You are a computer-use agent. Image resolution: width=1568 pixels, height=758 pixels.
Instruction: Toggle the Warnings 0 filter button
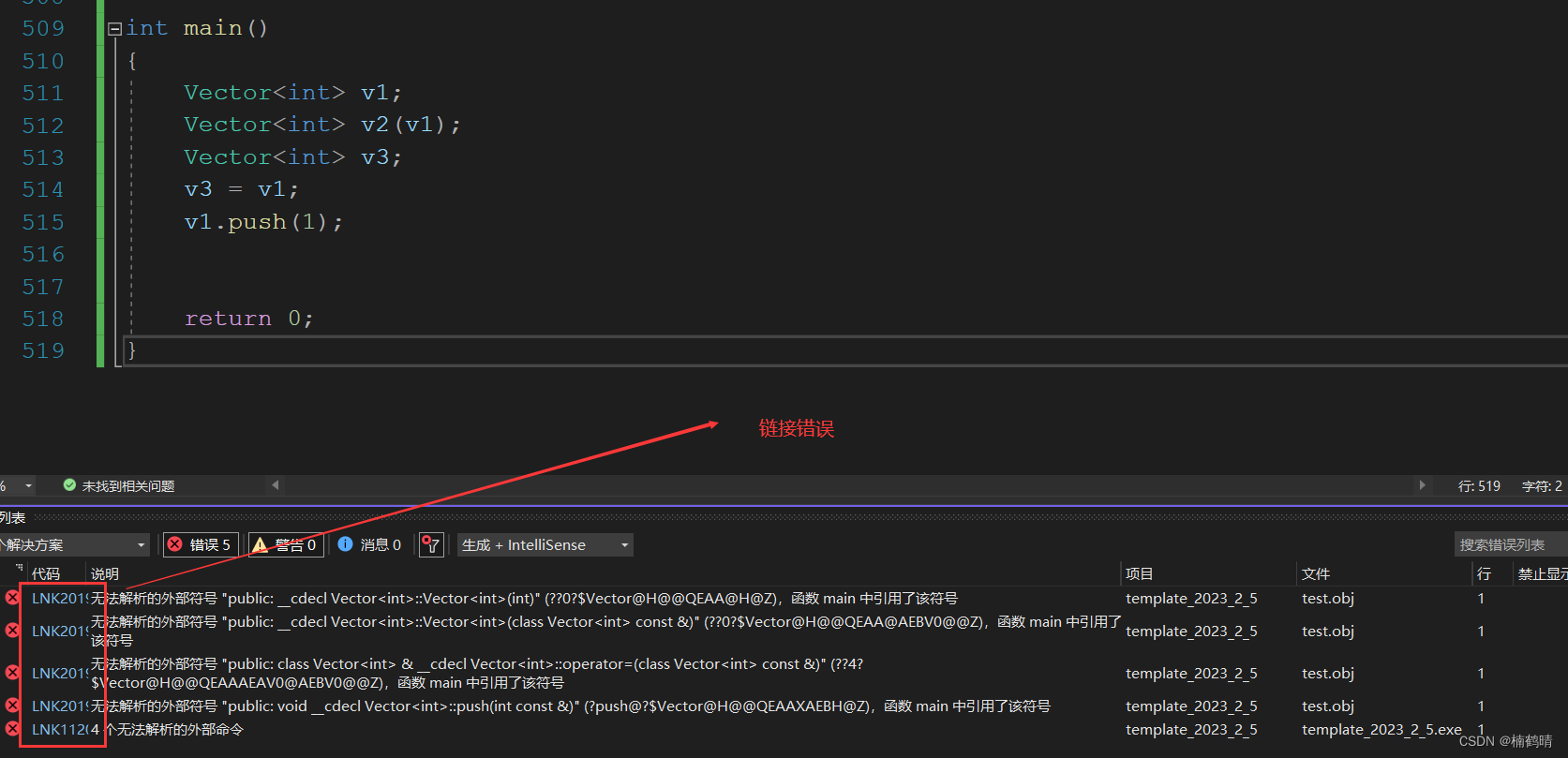(286, 544)
